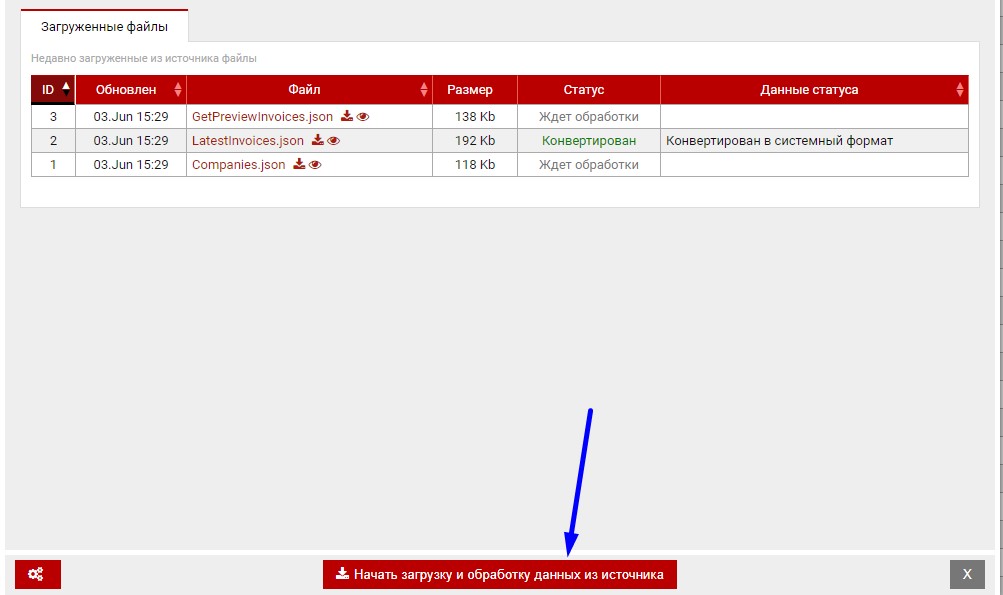Select the Конвертирован status cell
The image size is (1003, 595).
pyautogui.click(x=588, y=141)
